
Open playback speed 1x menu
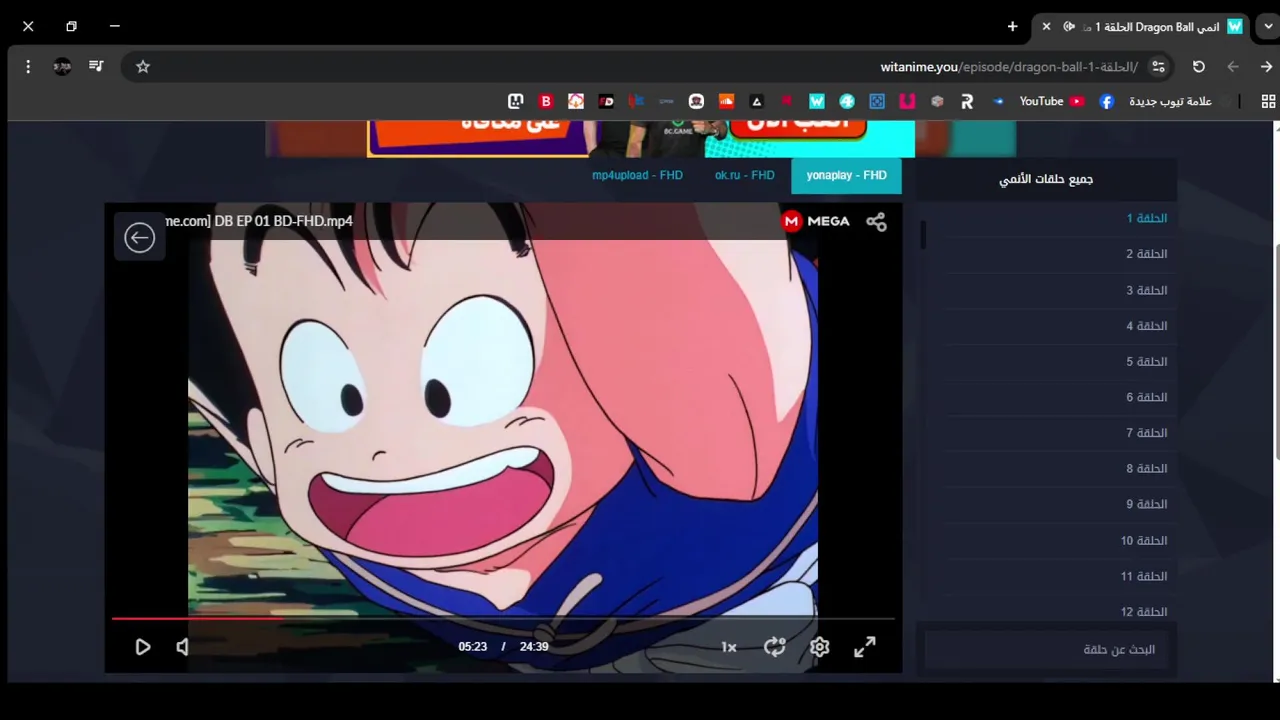729,647
